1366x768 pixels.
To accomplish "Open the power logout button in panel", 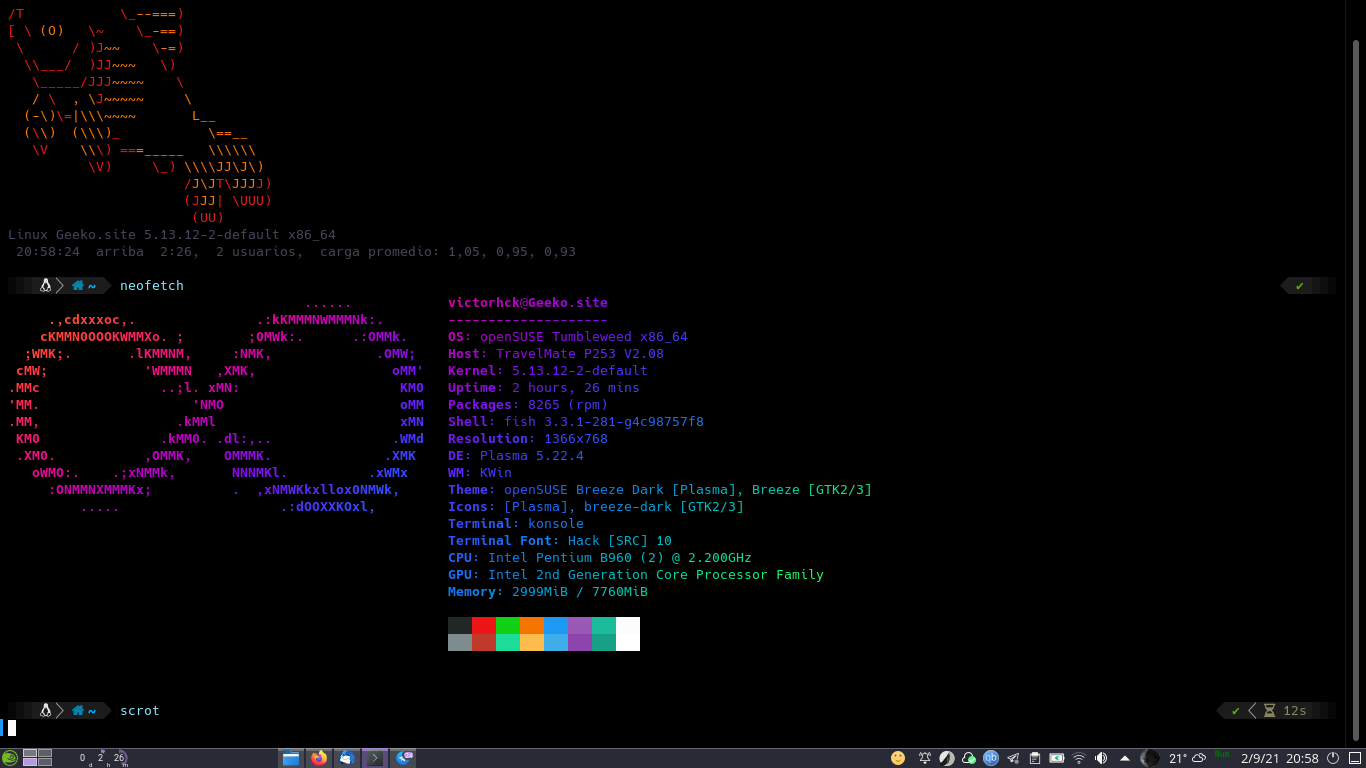I will click(x=1332, y=758).
